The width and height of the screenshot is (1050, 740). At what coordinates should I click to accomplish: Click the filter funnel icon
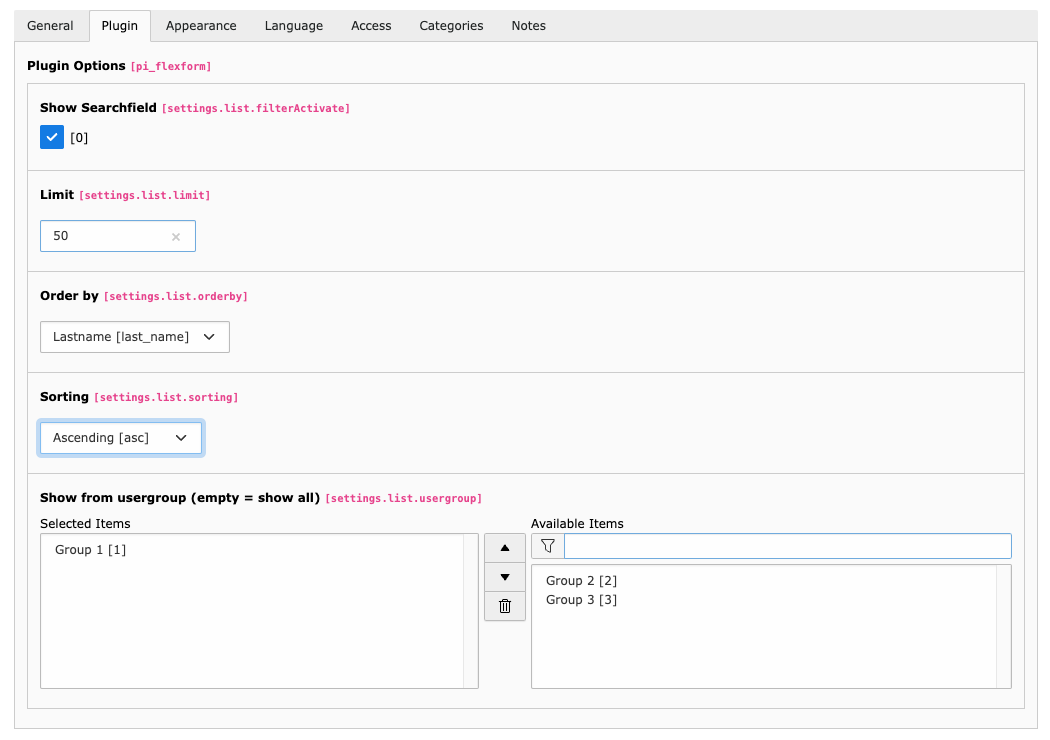(547, 546)
